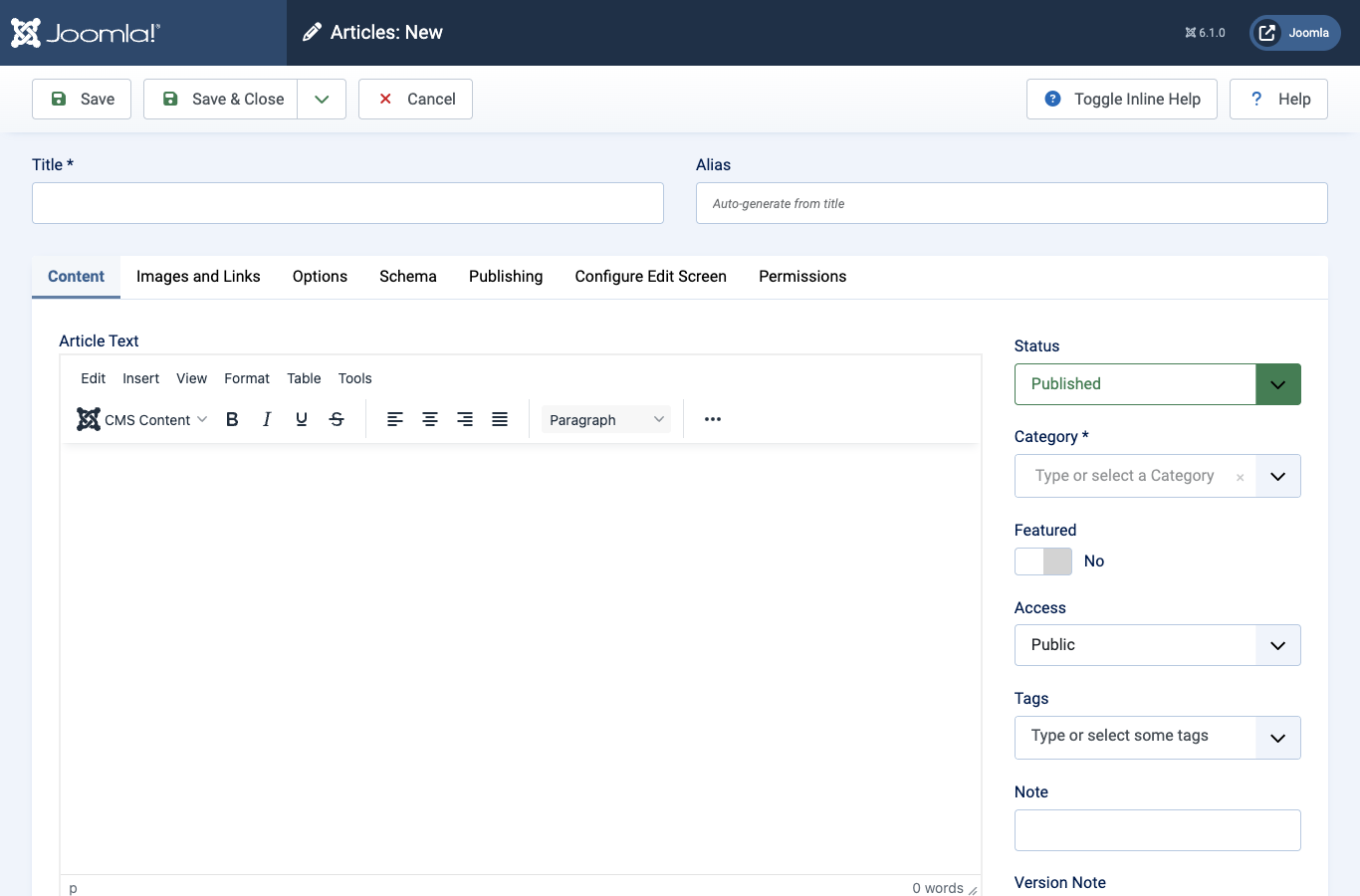Open the editor View menu
The image size is (1360, 896).
192,378
